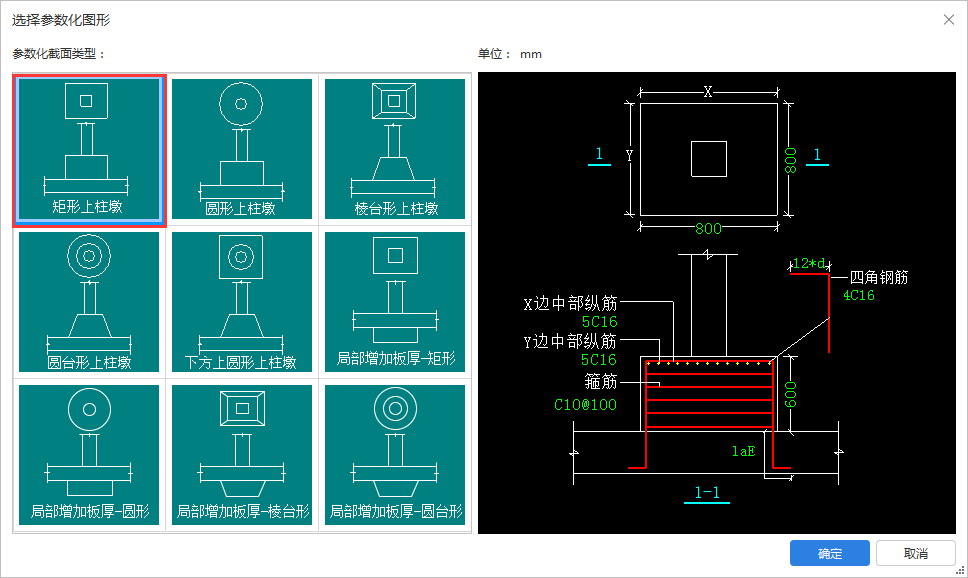Viewport: 968px width, 578px height.
Task: Select the 矩形上柱墩 section type thumbnail
Action: [x=89, y=149]
